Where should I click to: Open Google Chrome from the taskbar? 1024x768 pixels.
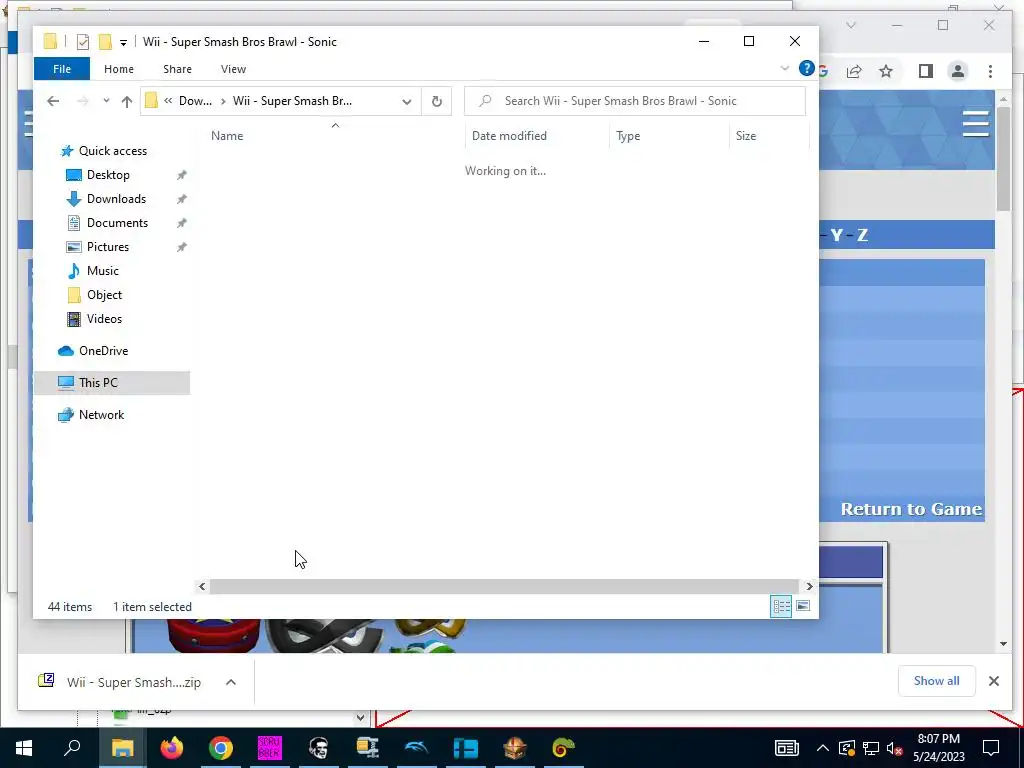coord(221,748)
